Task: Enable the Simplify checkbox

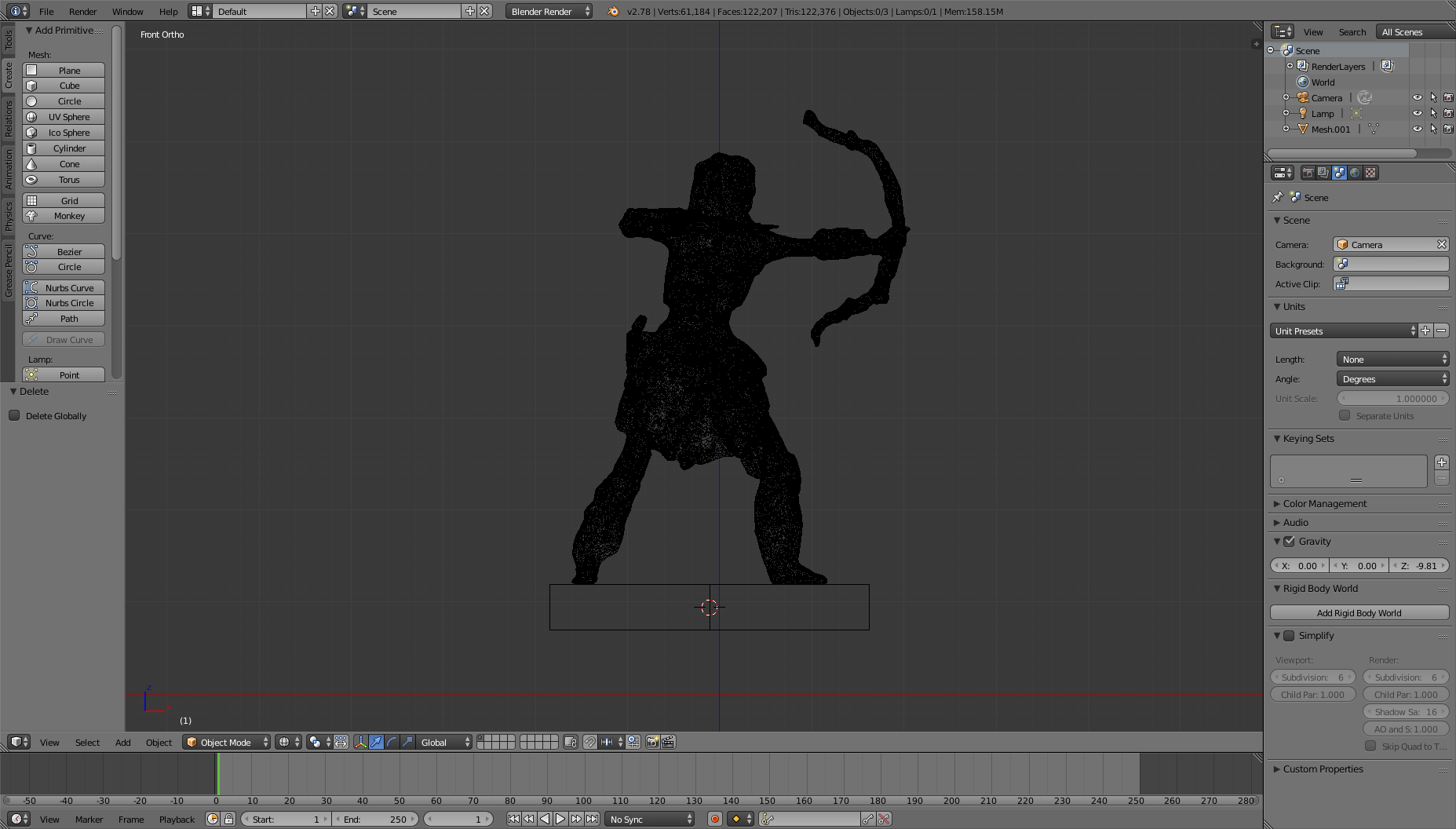Action: click(1289, 635)
